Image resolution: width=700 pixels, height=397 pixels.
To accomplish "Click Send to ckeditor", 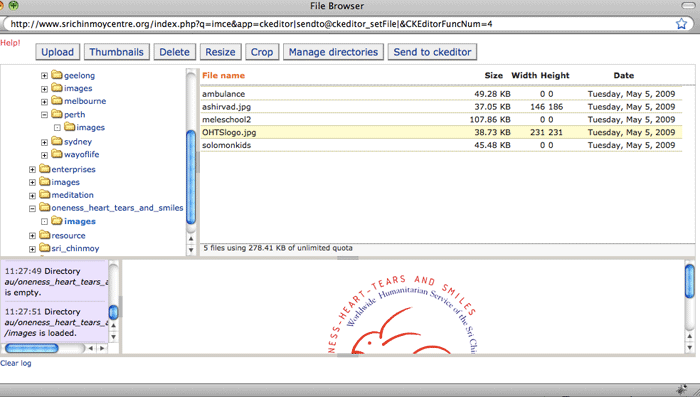I will tap(432, 52).
